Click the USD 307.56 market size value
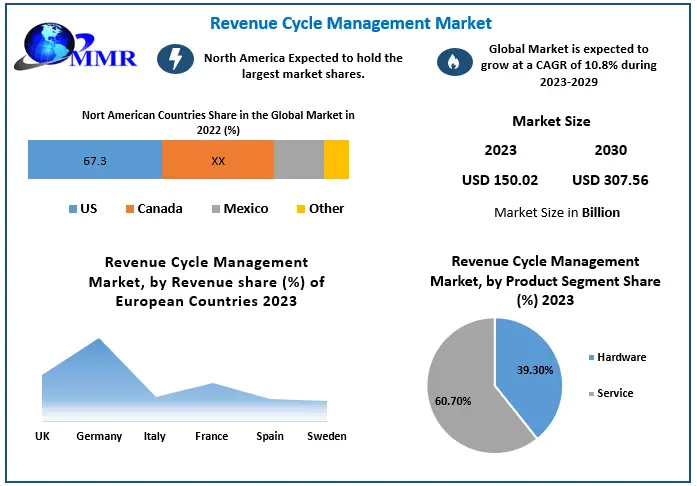The height and width of the screenshot is (486, 697). (x=610, y=181)
